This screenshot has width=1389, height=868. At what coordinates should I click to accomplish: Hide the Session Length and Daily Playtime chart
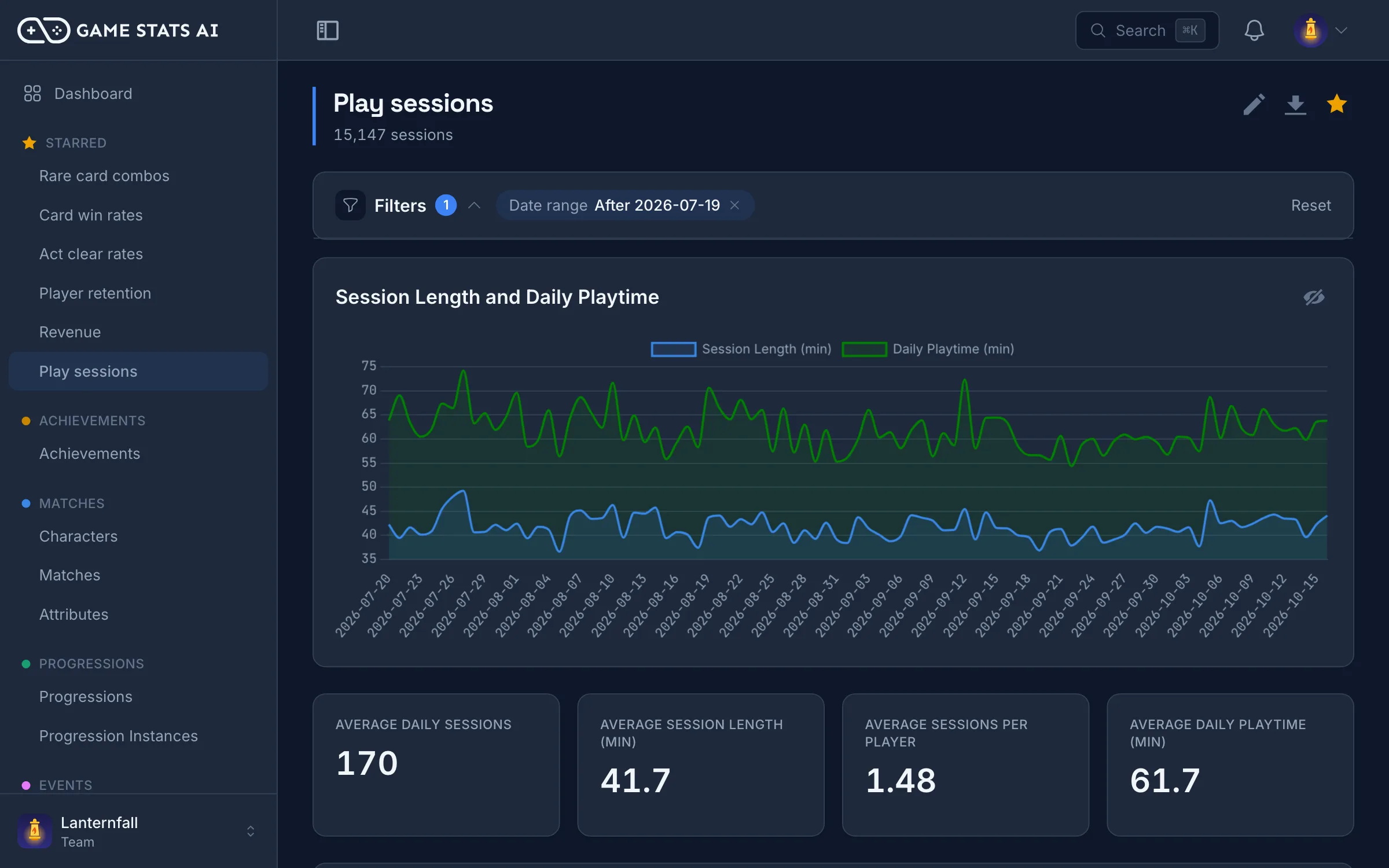pyautogui.click(x=1314, y=297)
